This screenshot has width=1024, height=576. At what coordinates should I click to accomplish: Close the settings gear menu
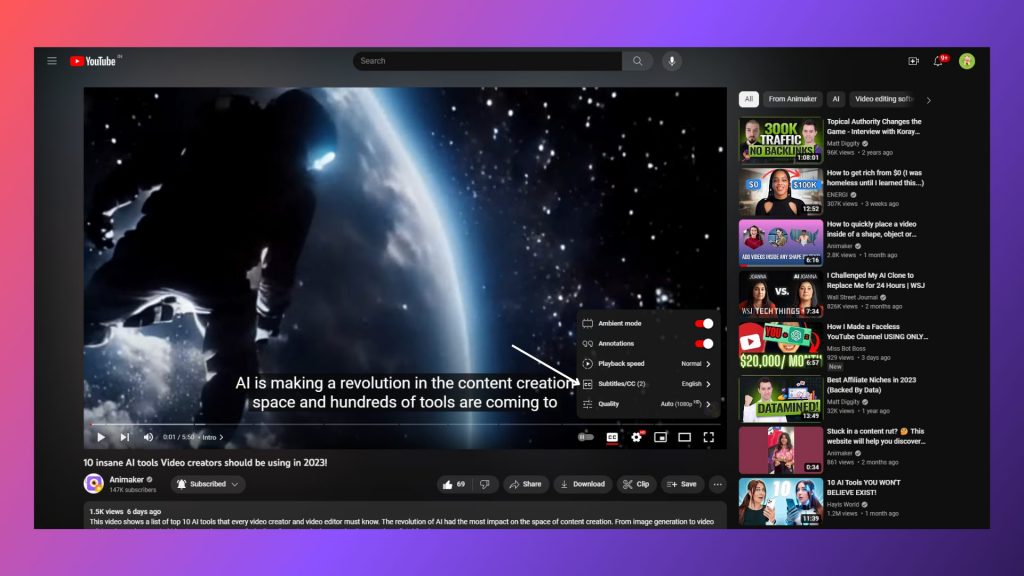click(637, 437)
